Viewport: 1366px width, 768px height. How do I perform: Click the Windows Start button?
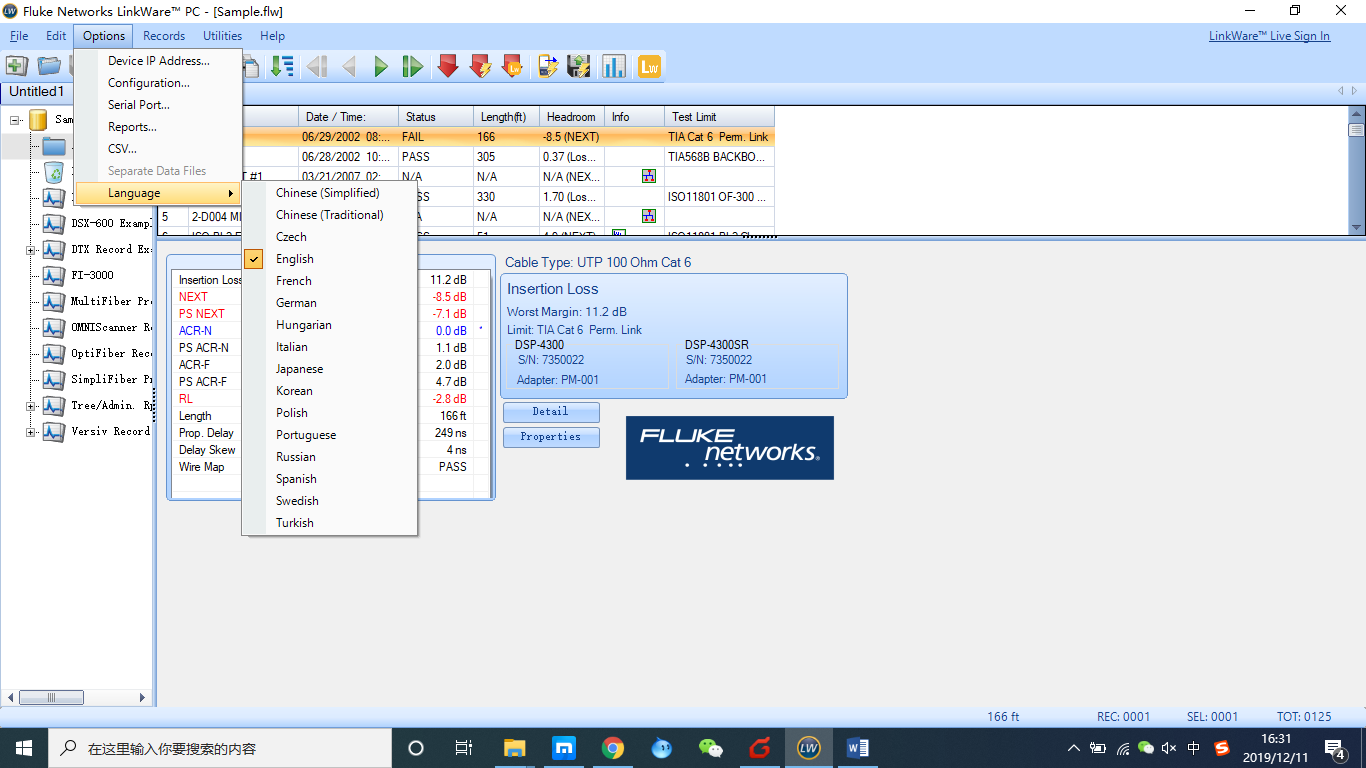[x=24, y=748]
